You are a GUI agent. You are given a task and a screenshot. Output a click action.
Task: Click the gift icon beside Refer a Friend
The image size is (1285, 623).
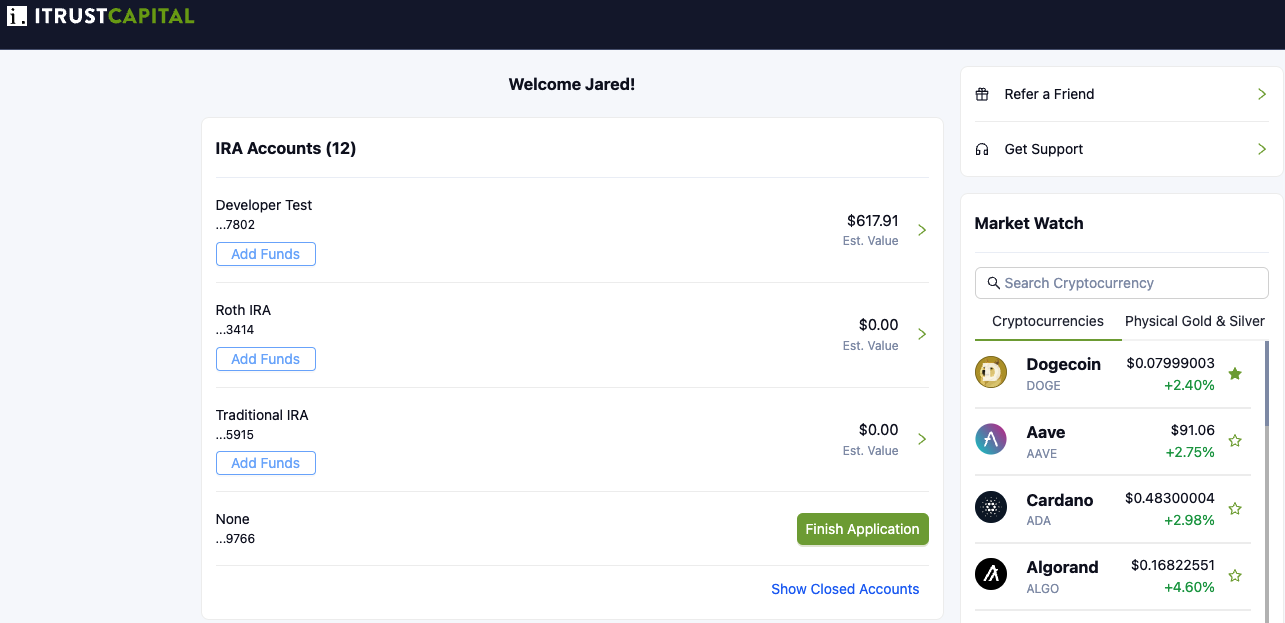982,94
